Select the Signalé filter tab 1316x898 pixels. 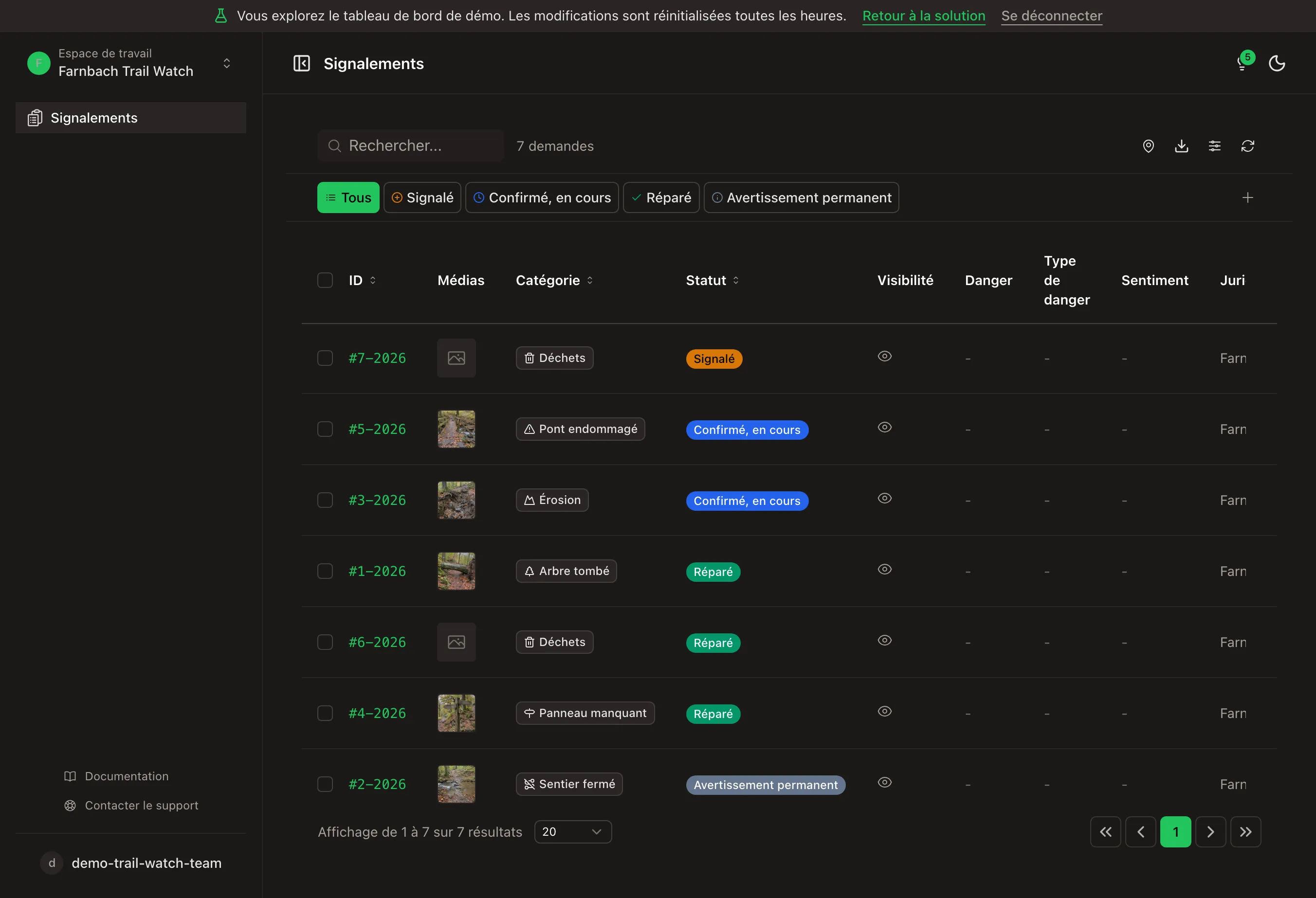coord(422,198)
